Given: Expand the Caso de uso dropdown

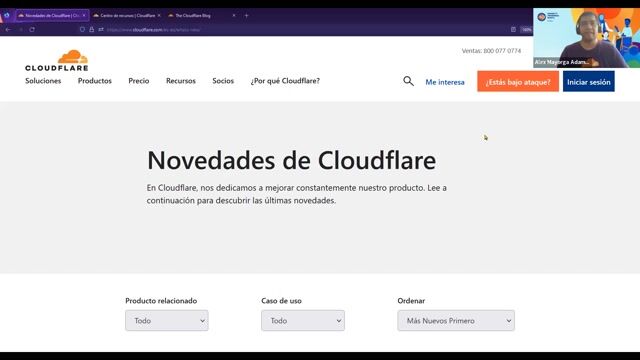Looking at the screenshot, I should (303, 320).
